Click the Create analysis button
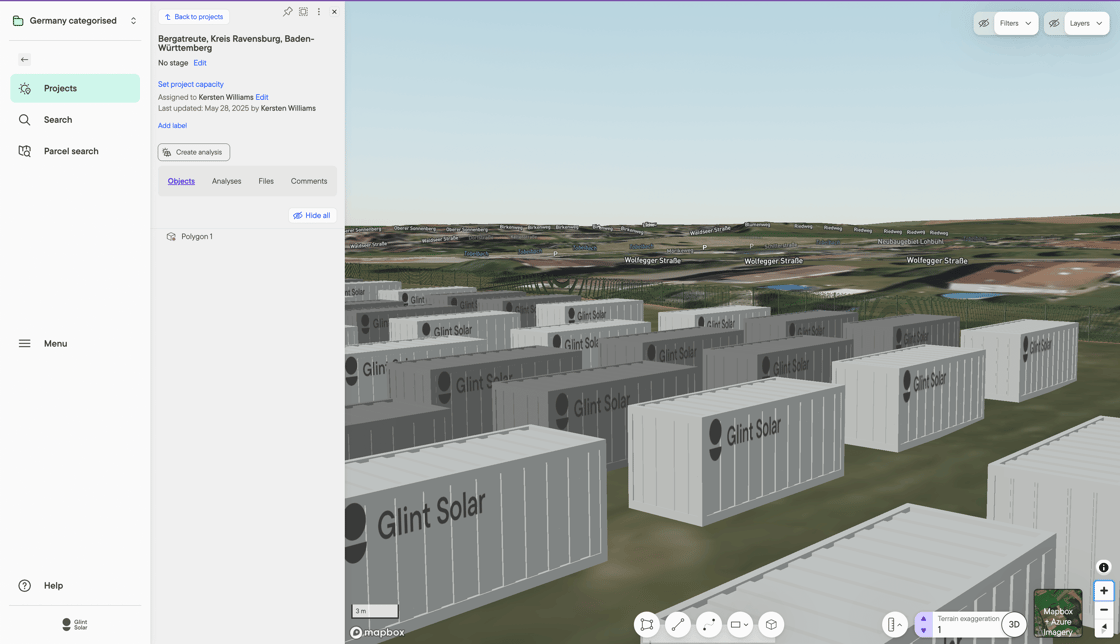 tap(194, 152)
